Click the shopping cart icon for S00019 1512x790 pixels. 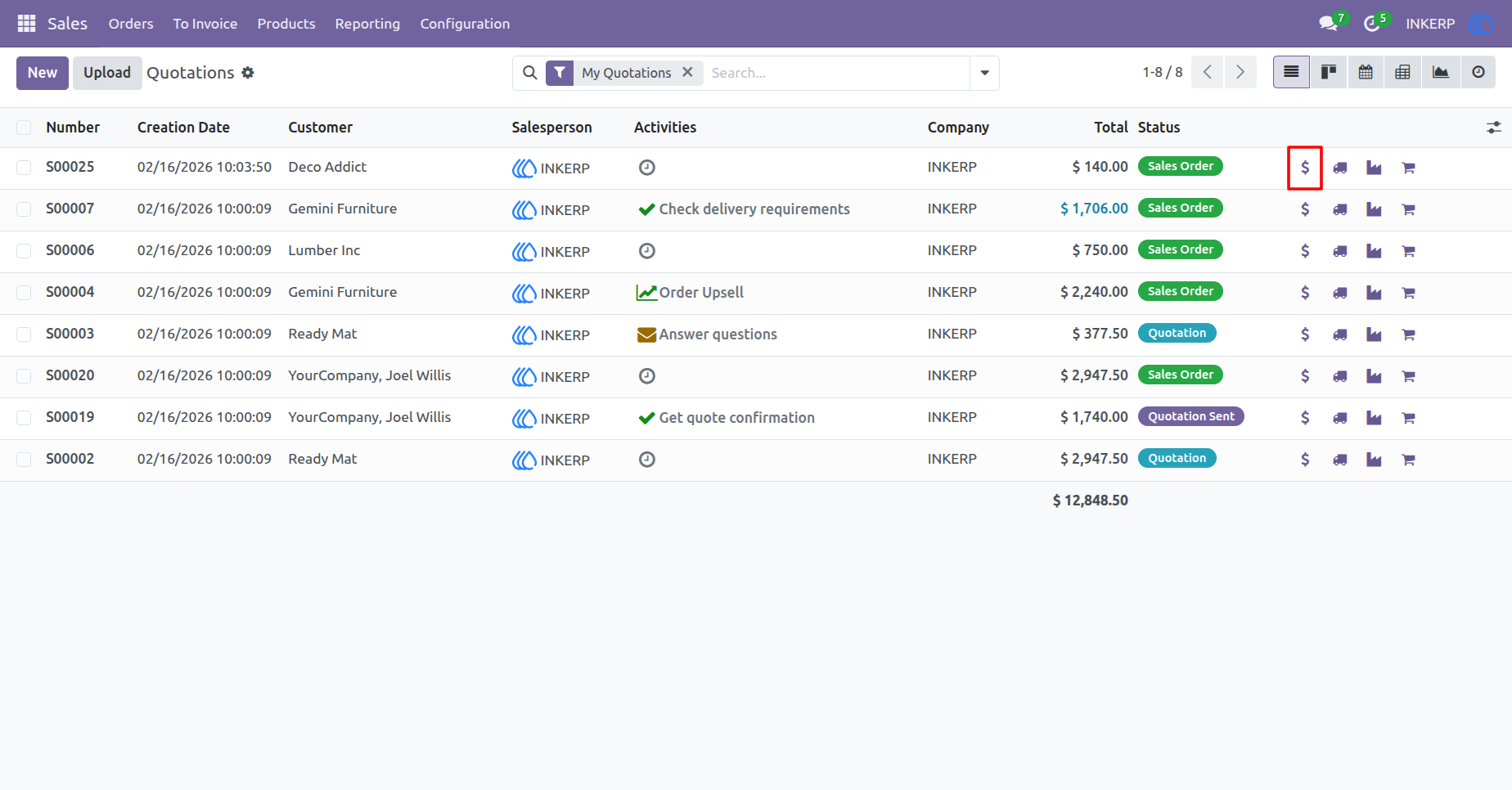1408,418
